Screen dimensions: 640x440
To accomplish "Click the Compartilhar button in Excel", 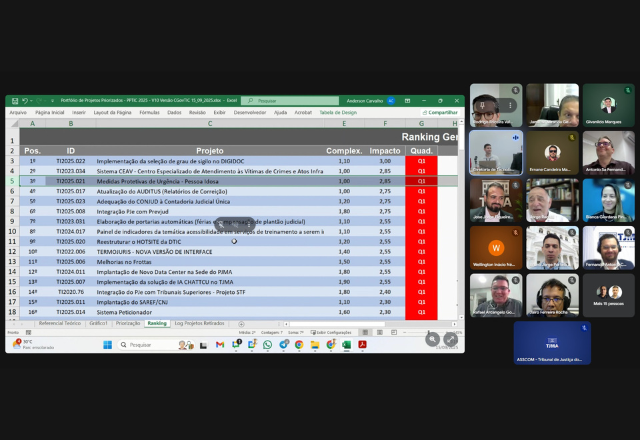I will [x=439, y=112].
